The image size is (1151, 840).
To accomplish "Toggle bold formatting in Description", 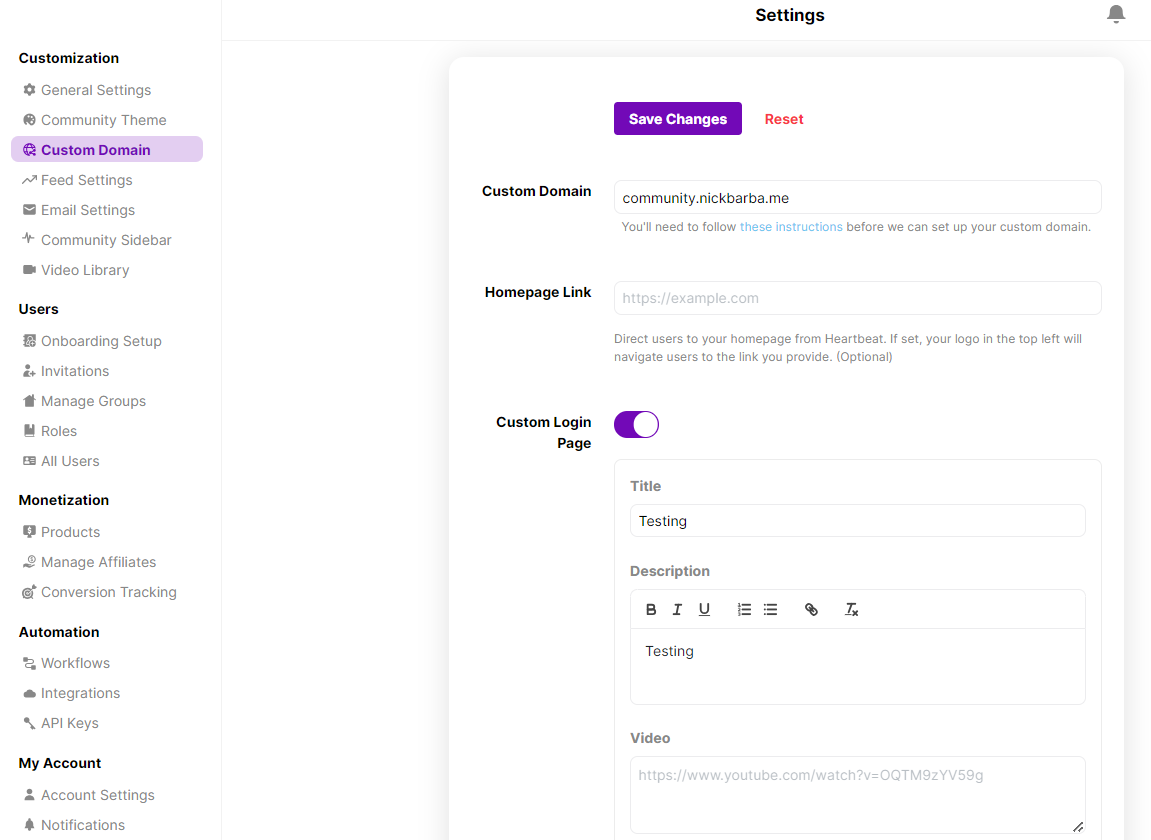I will (651, 609).
